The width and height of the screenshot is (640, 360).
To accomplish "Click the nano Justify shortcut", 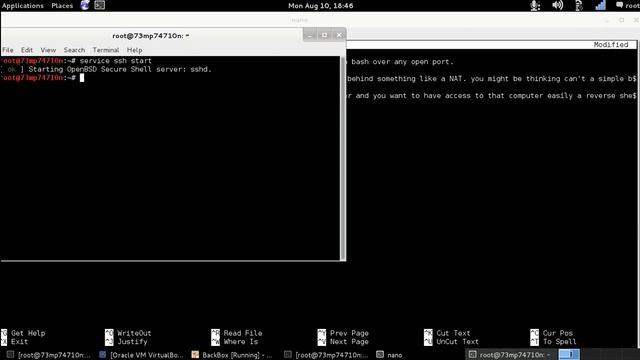I will click(x=126, y=342).
